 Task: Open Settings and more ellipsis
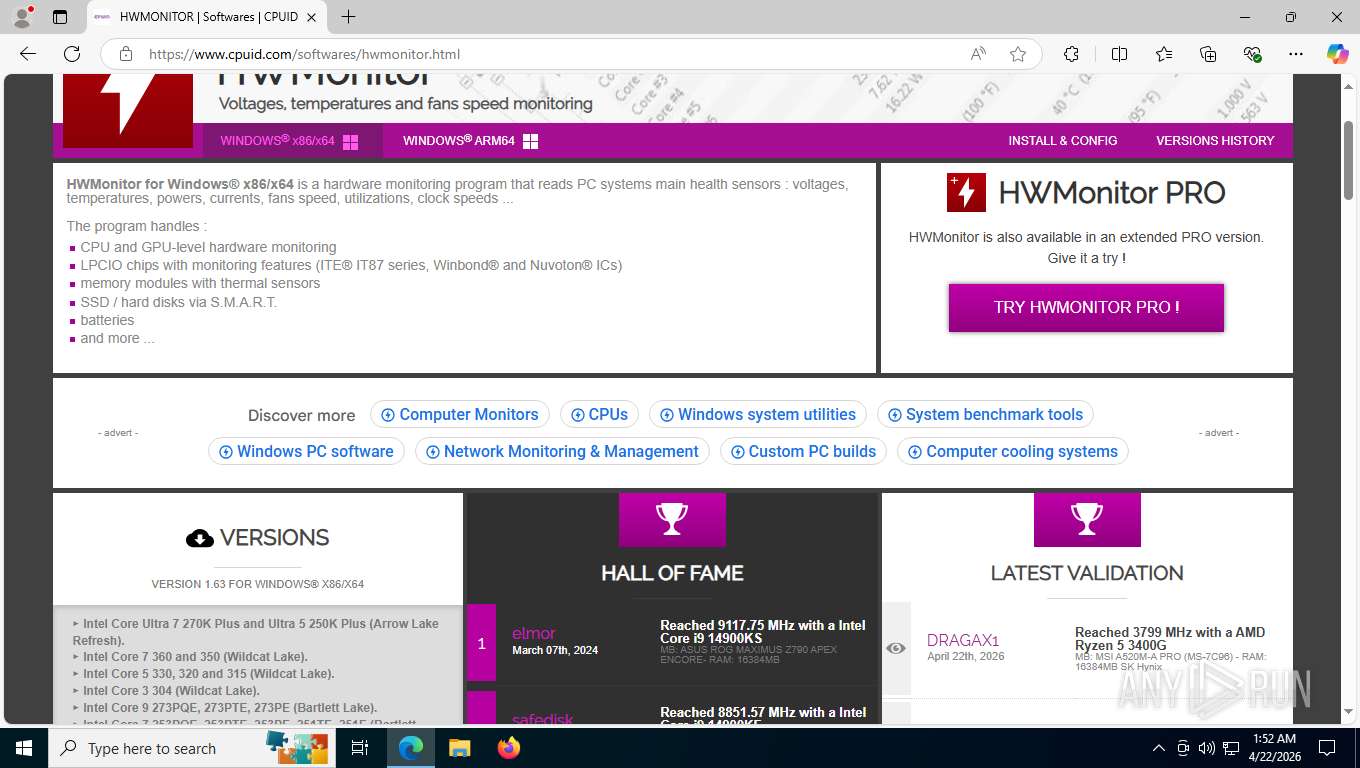[1296, 54]
